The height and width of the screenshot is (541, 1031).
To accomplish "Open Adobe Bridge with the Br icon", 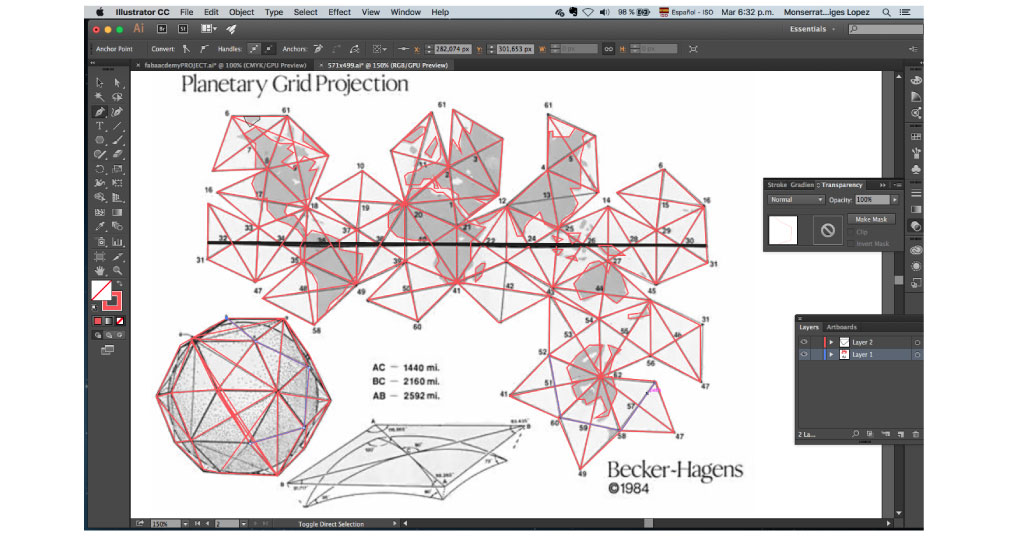I will [162, 29].
